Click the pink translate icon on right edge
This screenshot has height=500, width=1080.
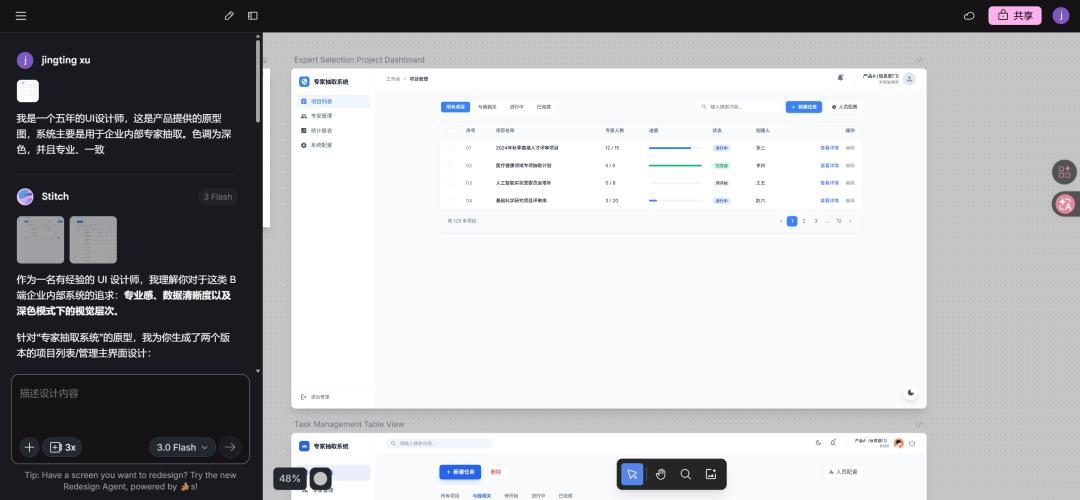[1066, 204]
